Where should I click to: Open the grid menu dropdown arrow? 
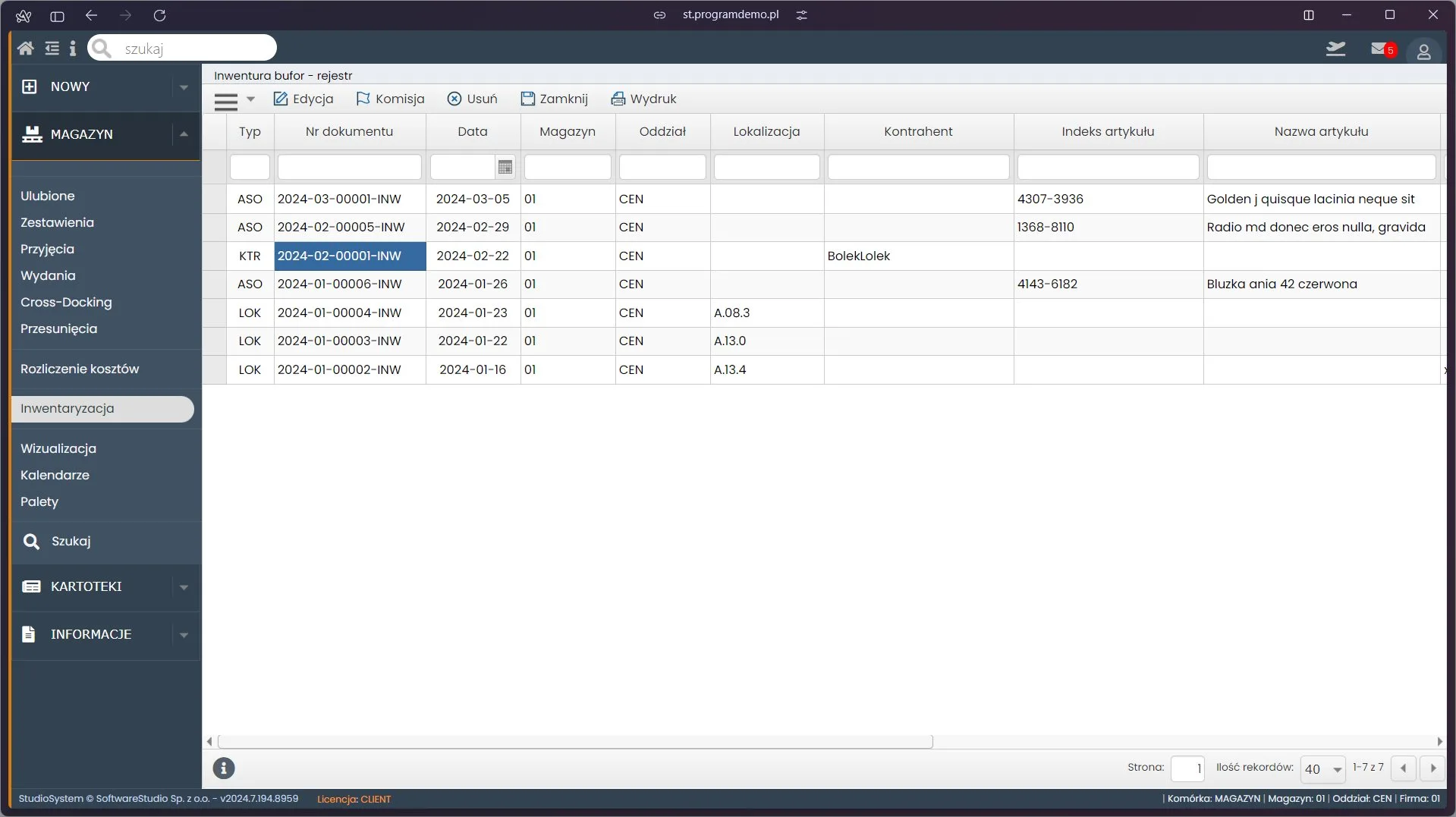250,99
